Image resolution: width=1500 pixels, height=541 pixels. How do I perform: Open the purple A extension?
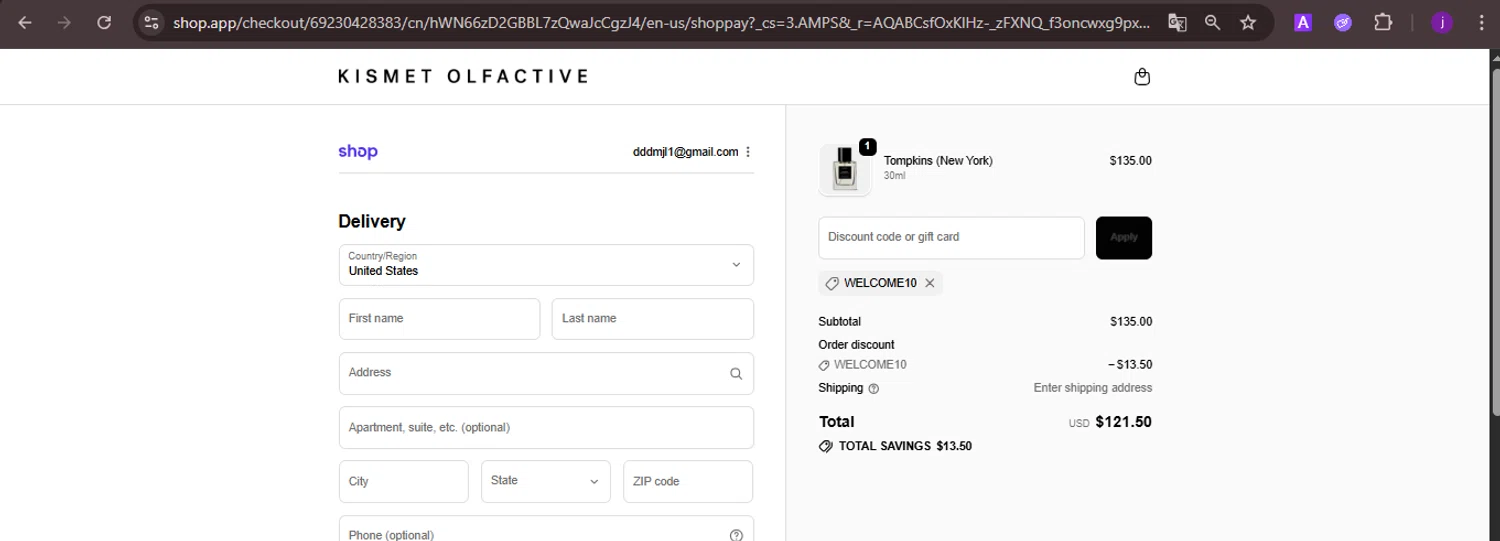[x=1303, y=22]
